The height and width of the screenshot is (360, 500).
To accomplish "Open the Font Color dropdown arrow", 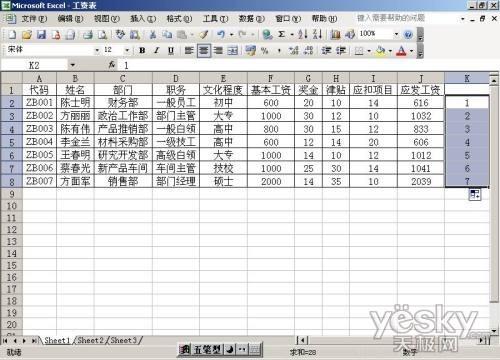I will (x=412, y=51).
